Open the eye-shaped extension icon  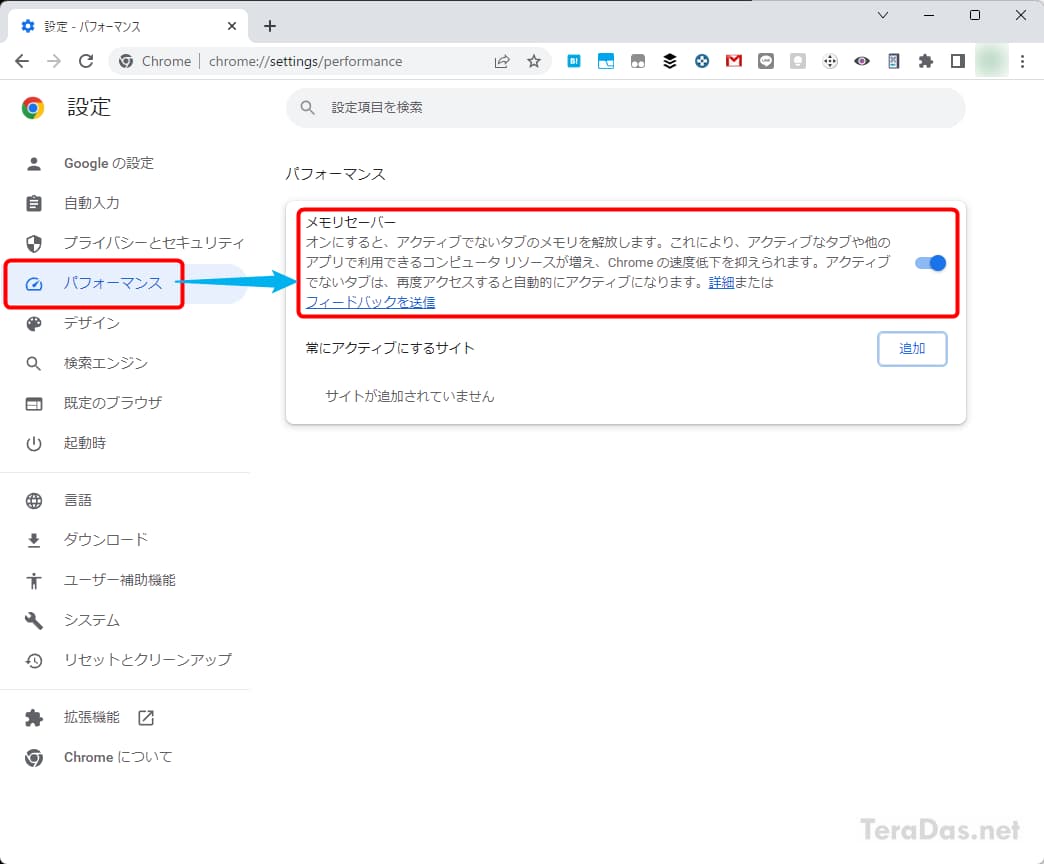(x=862, y=61)
